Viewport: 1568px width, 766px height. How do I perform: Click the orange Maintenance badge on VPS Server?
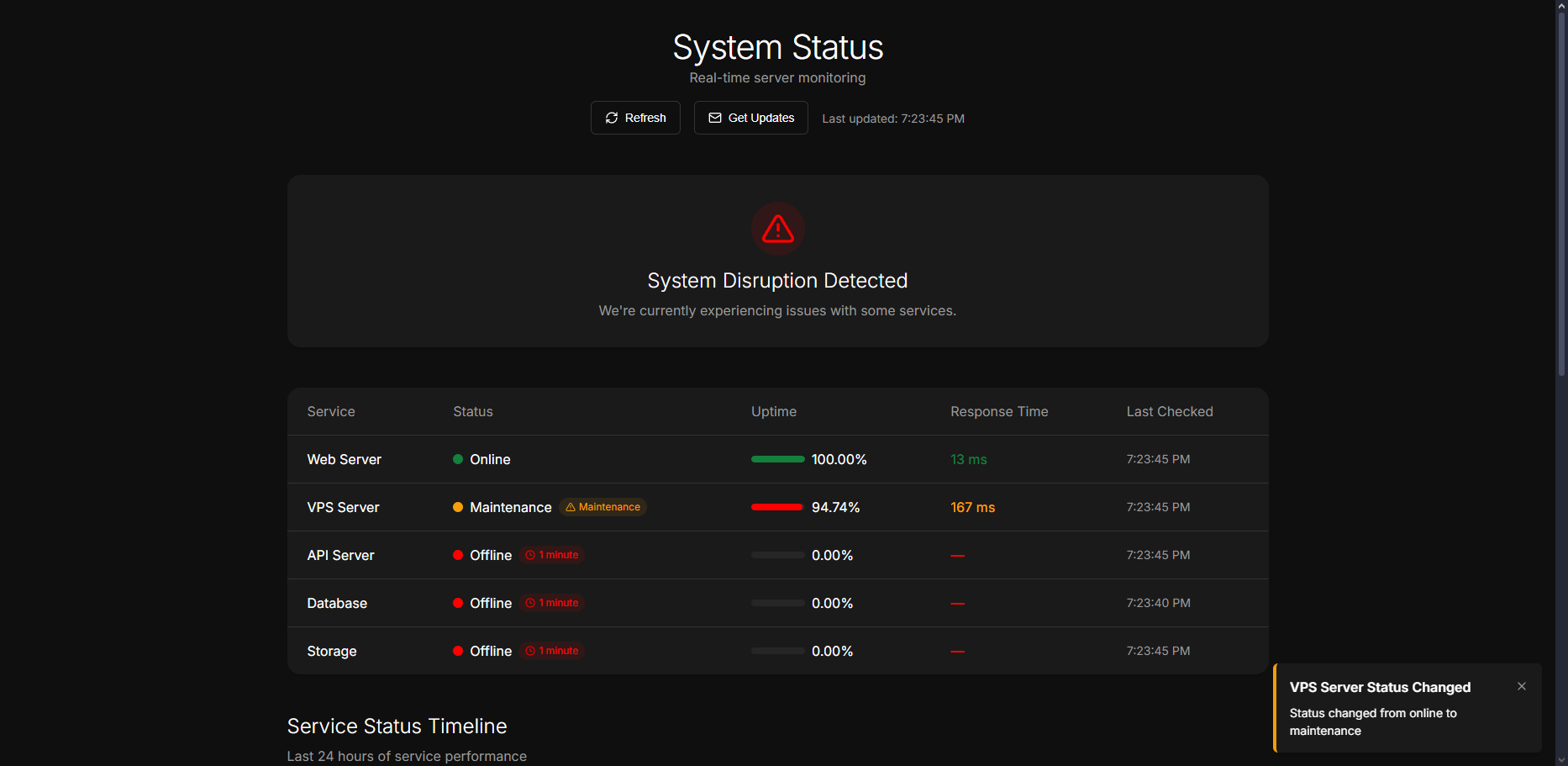(x=602, y=507)
